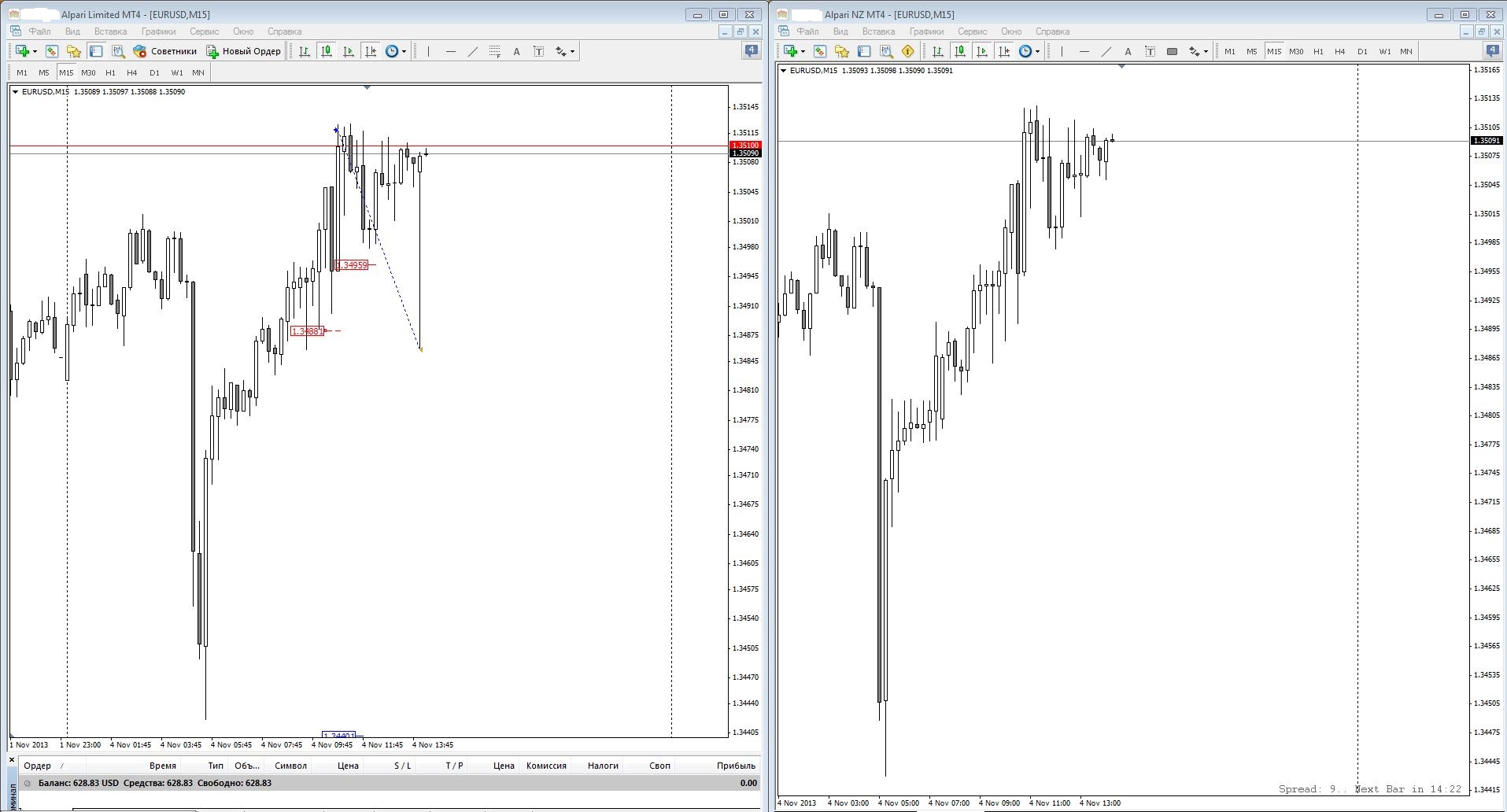
Task: Expand EURUSD,M15 chart triangle in Alpari Limited
Action: point(15,91)
